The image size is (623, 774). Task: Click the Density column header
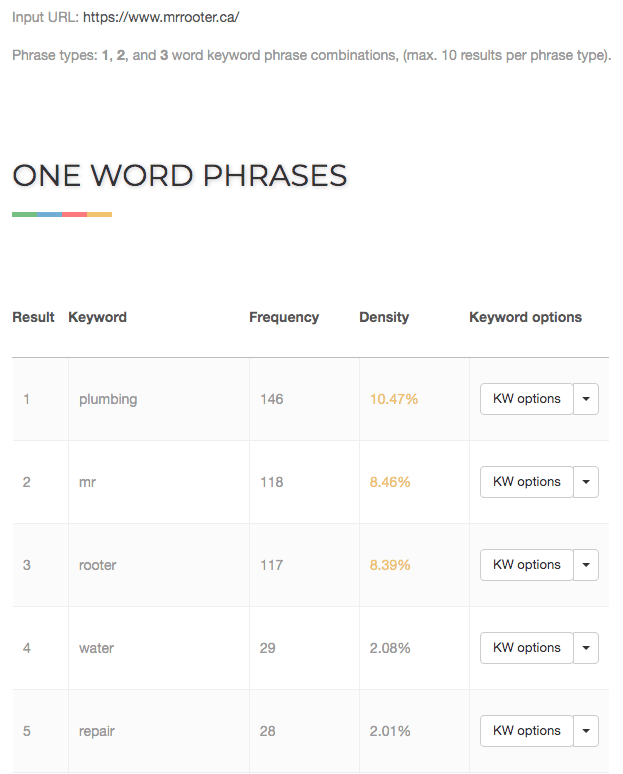coord(384,317)
